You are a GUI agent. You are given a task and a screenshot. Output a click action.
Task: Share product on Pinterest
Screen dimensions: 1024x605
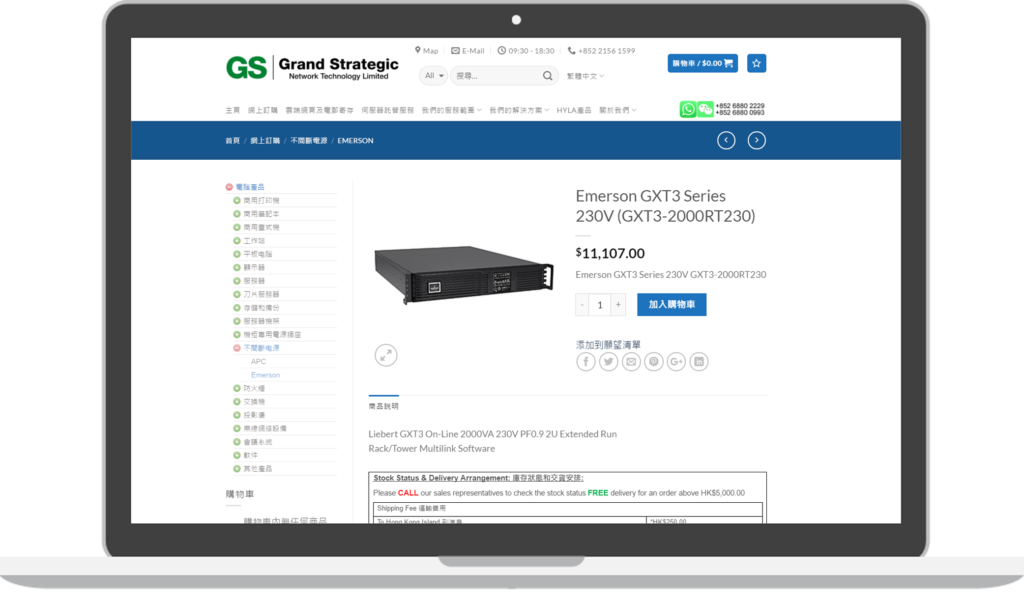click(x=654, y=362)
